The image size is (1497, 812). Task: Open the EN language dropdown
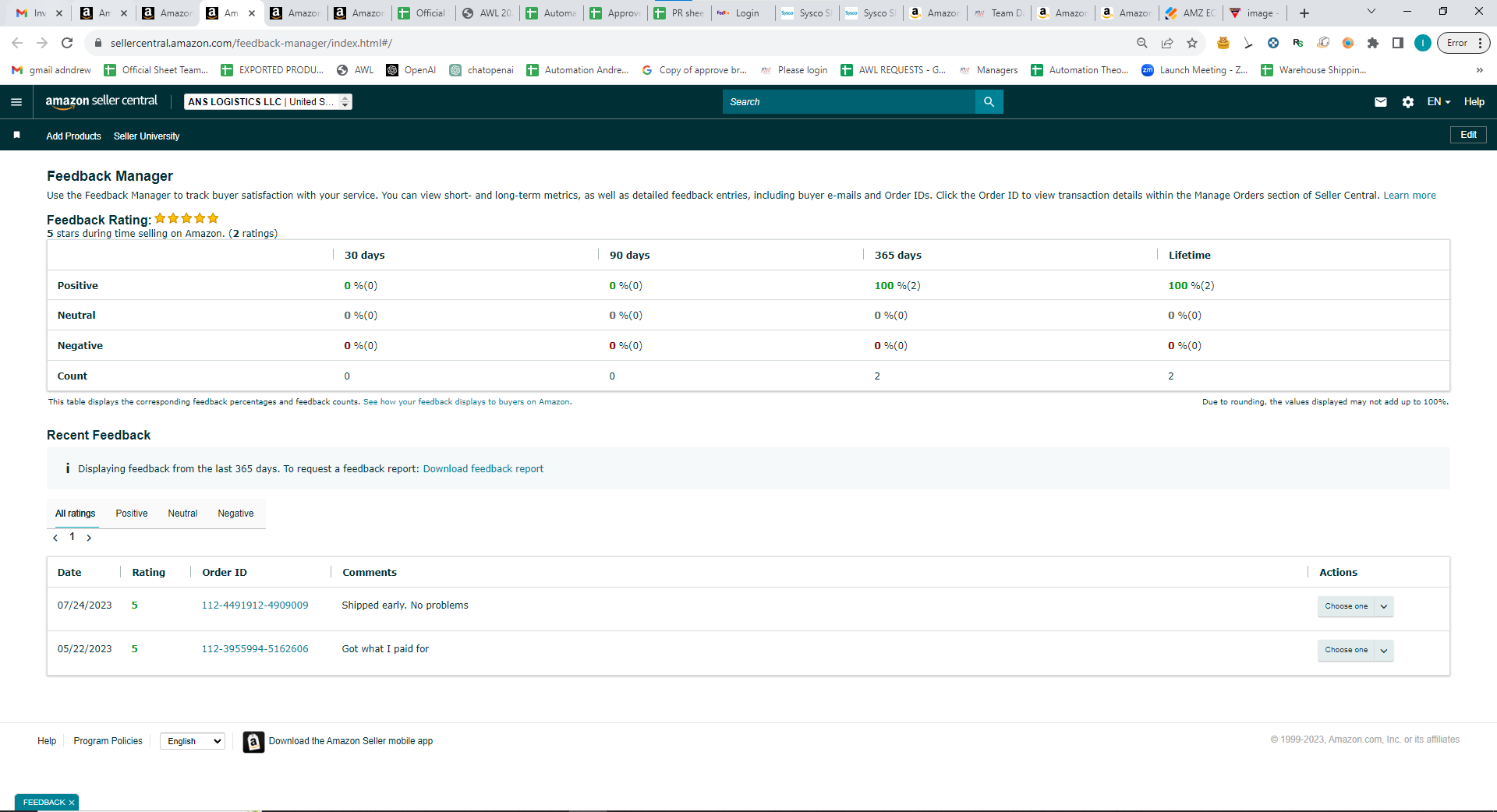point(1439,102)
